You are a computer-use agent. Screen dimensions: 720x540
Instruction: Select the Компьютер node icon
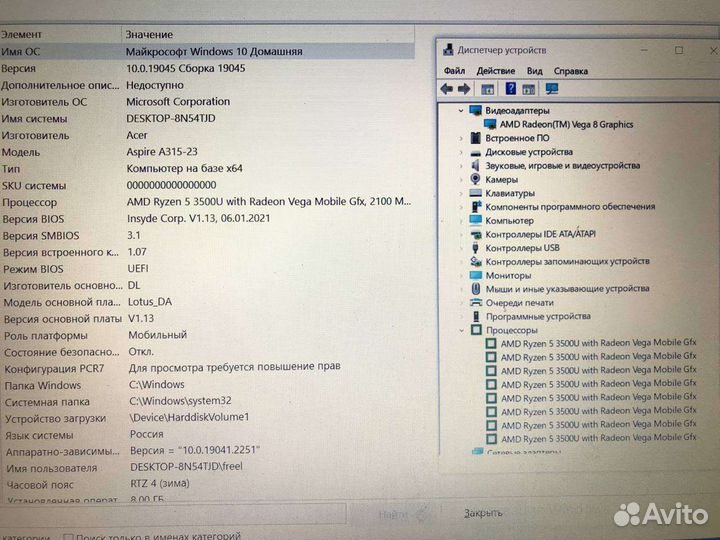point(476,220)
